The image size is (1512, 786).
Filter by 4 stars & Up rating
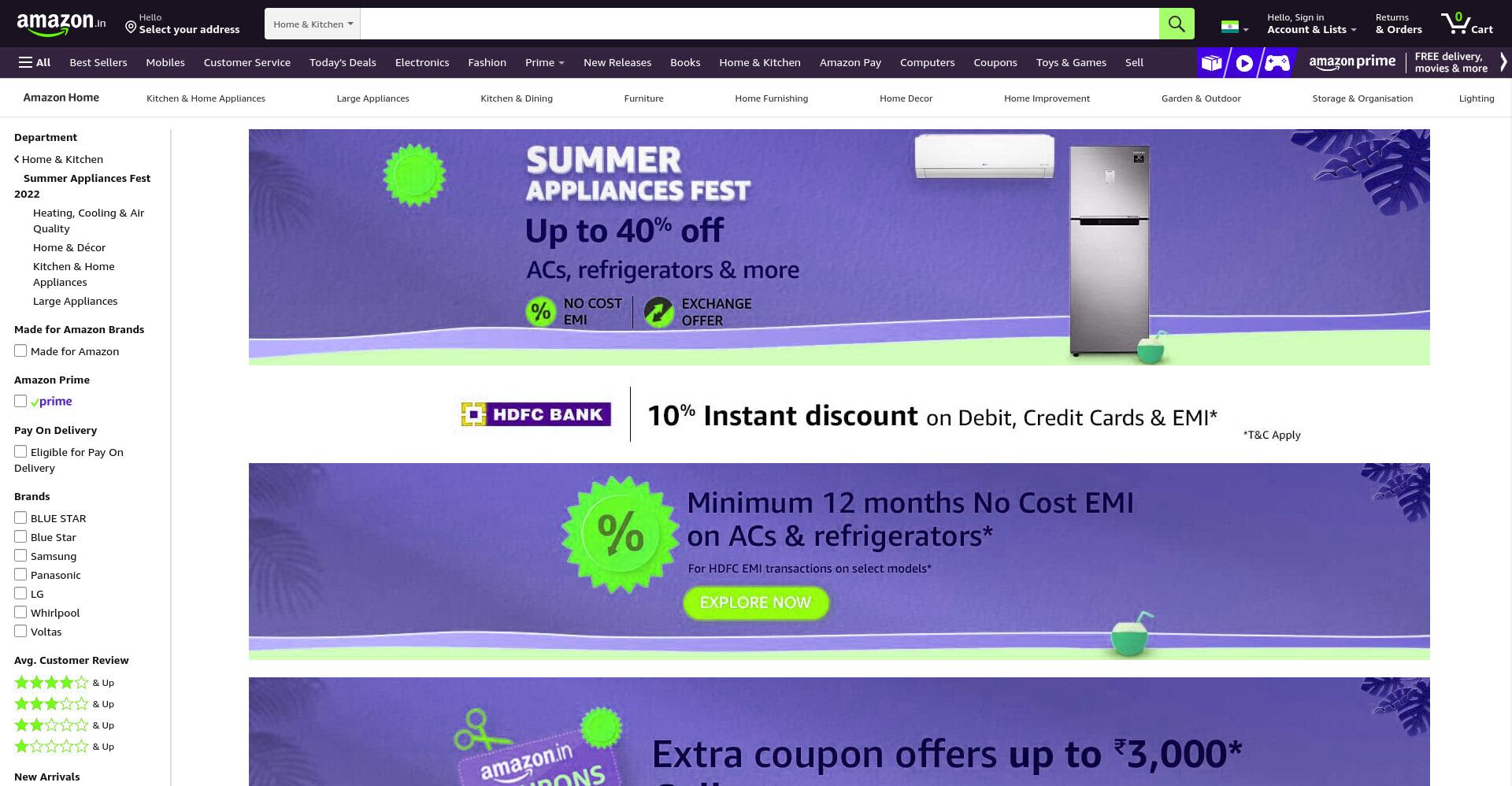(64, 683)
